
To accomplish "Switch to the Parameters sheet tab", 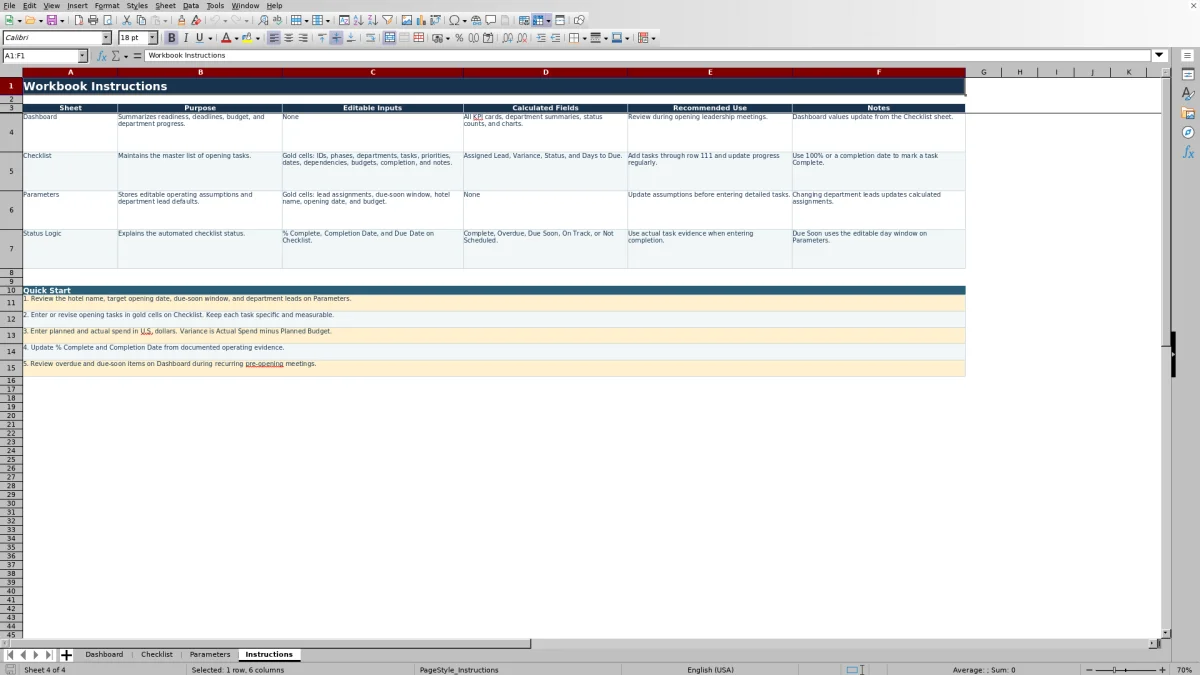I will (x=210, y=655).
